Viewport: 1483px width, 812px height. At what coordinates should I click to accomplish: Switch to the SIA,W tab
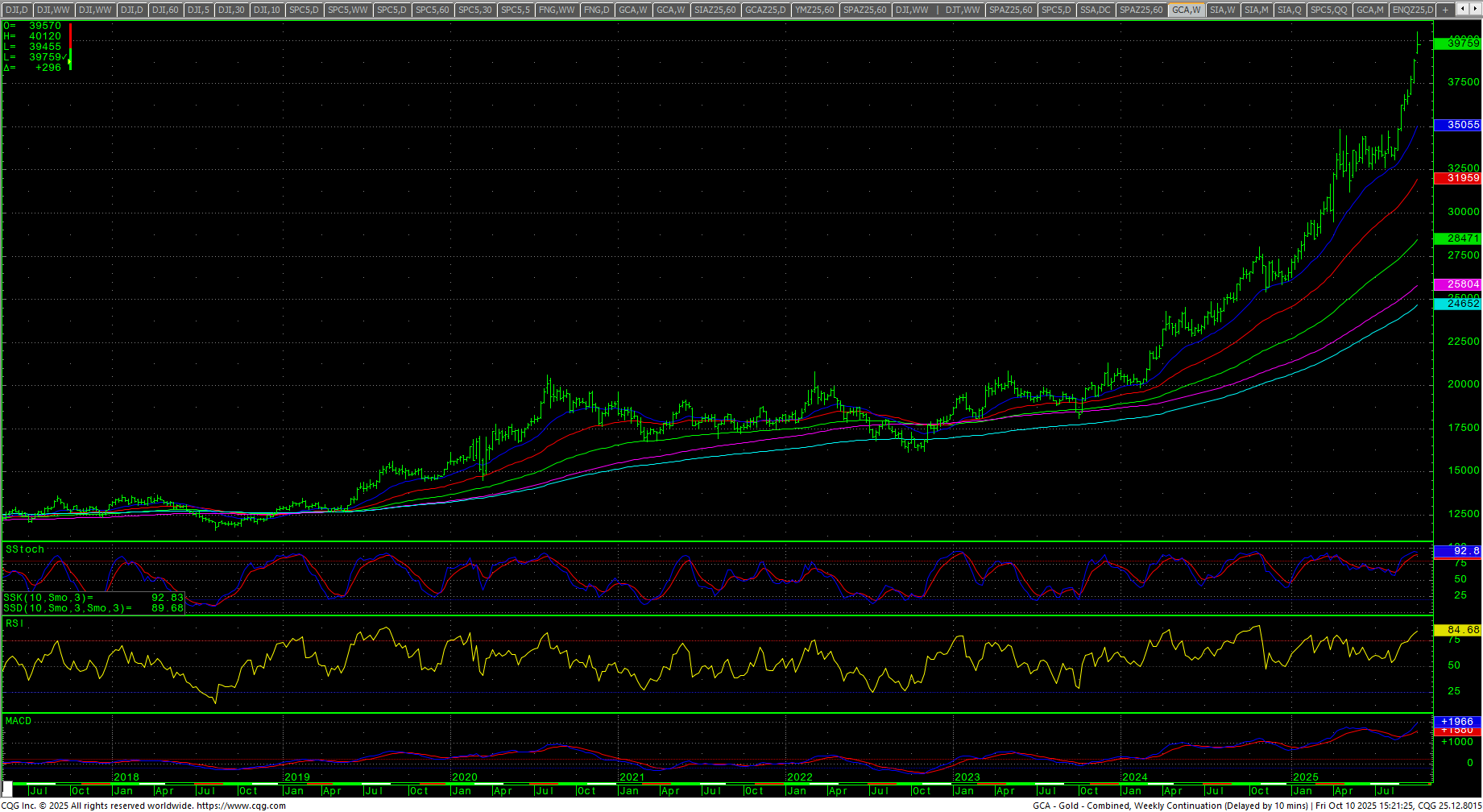[x=1222, y=10]
